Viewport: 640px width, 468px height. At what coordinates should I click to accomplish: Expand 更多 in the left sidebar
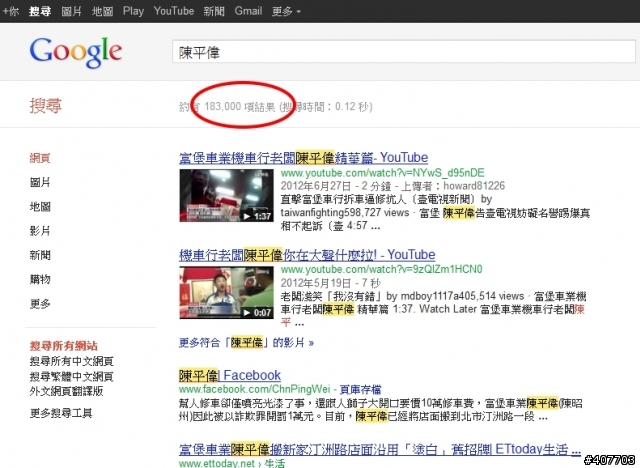(x=40, y=304)
